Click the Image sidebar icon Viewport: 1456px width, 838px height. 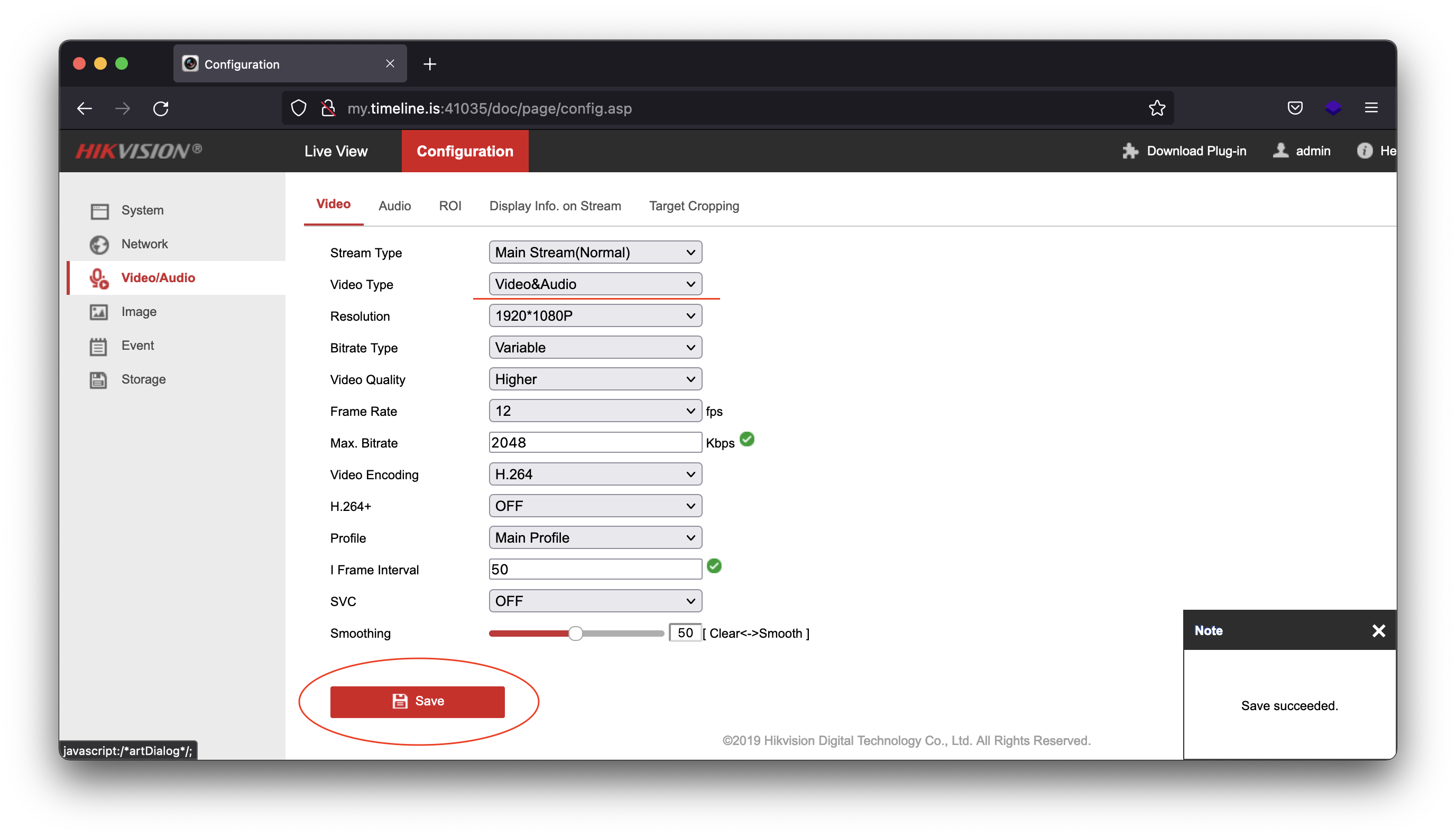99,312
